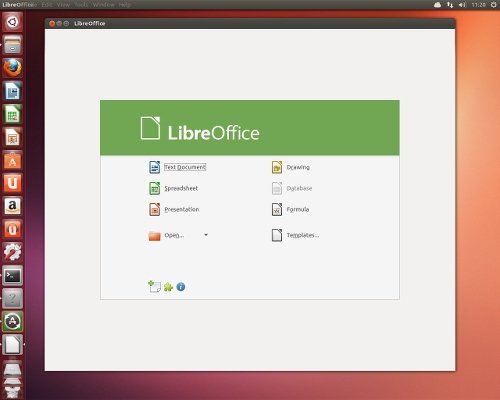The image size is (500, 400).
Task: Open Ubuntu Software Center from the launcher
Action: click(x=13, y=160)
